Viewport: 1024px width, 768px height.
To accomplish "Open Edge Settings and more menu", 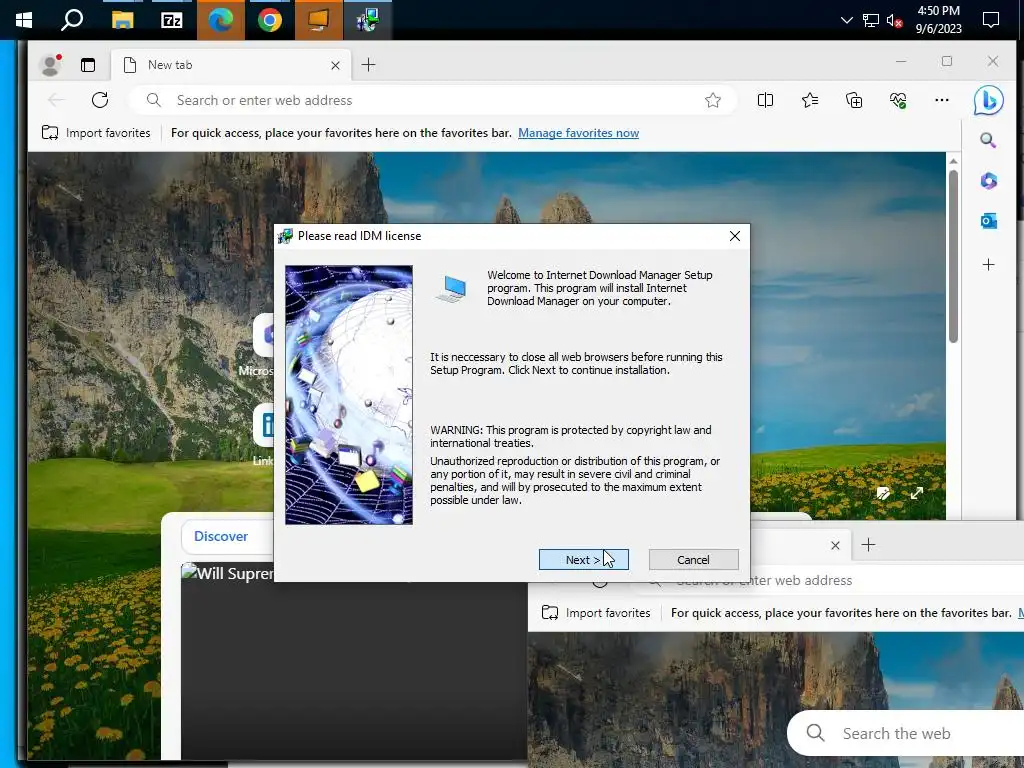I will pos(942,100).
